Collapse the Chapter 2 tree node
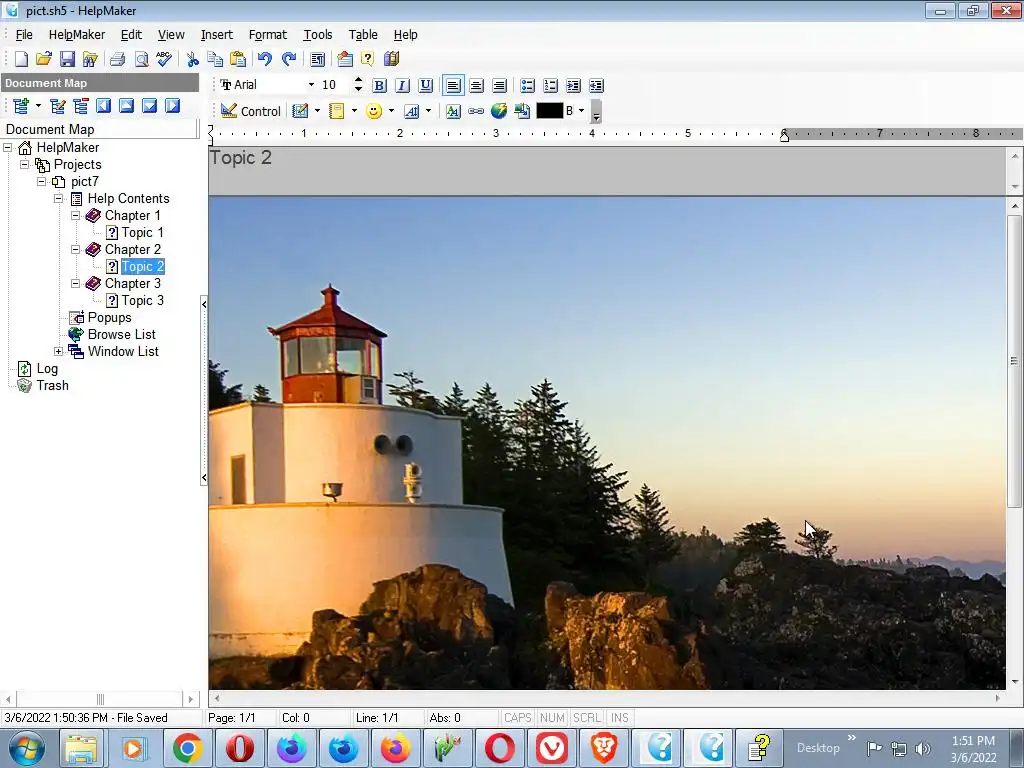Screen dimensions: 1024x768 tap(75, 249)
